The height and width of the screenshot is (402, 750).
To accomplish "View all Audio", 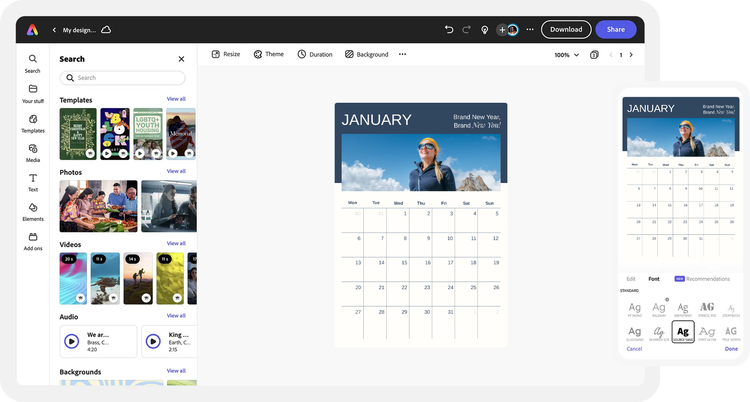I will [x=176, y=315].
